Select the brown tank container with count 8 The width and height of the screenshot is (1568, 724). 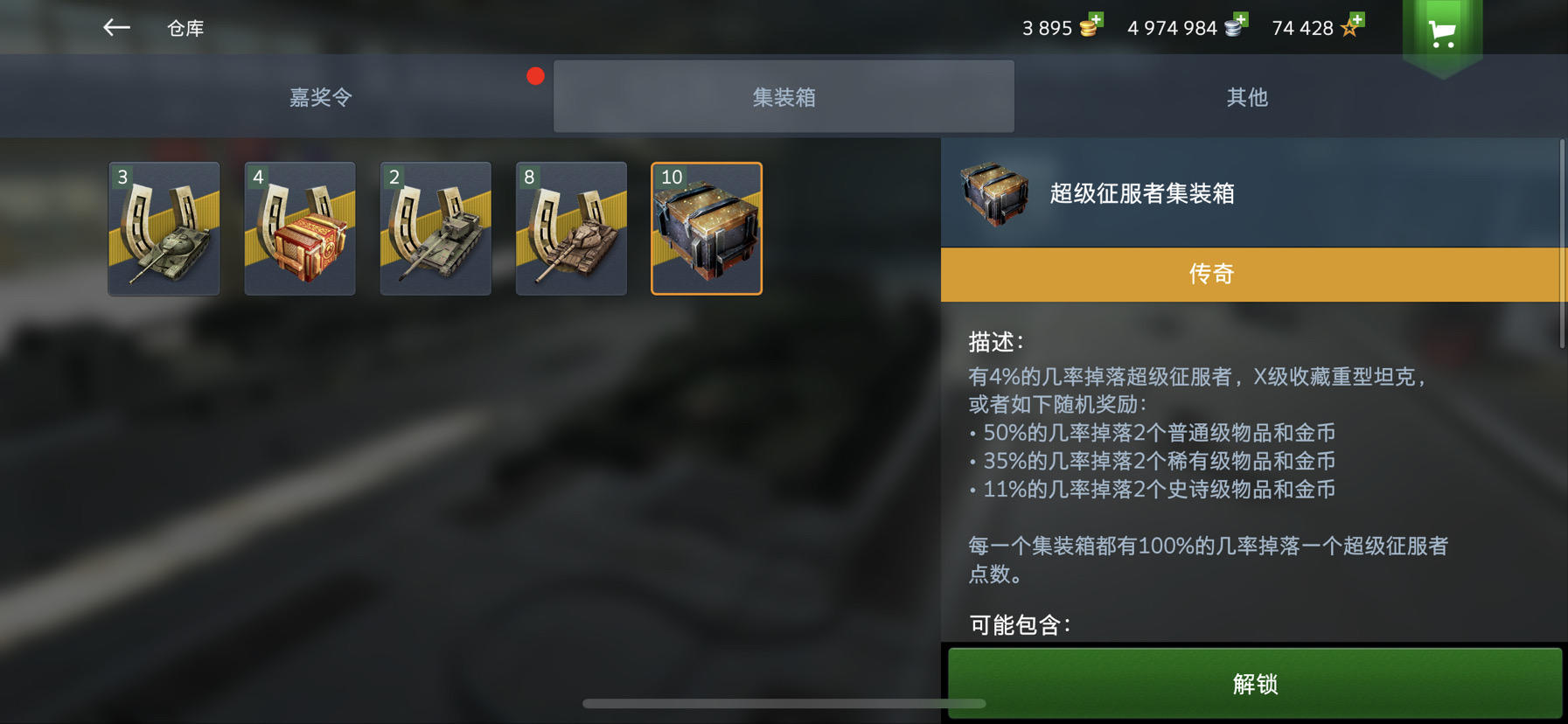571,228
